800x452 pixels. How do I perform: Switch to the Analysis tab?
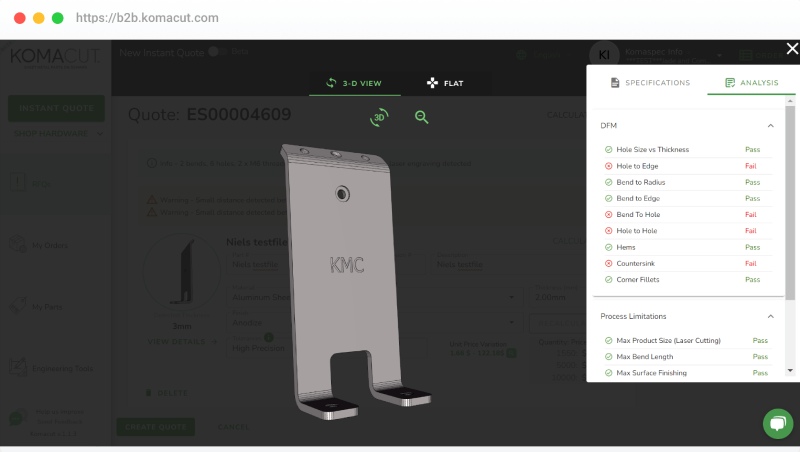(752, 83)
